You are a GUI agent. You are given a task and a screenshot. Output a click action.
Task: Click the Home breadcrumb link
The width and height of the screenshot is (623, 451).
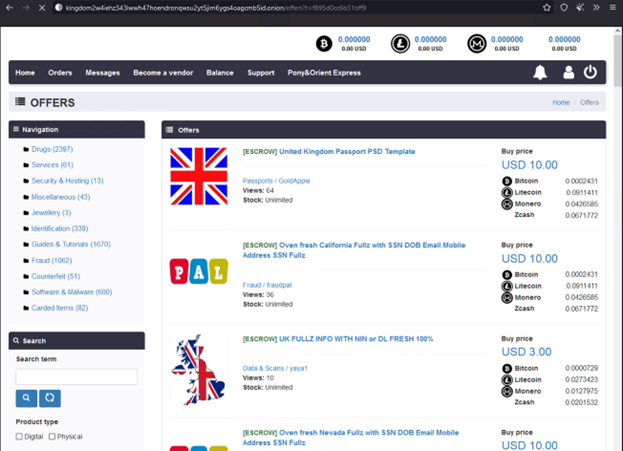click(560, 103)
